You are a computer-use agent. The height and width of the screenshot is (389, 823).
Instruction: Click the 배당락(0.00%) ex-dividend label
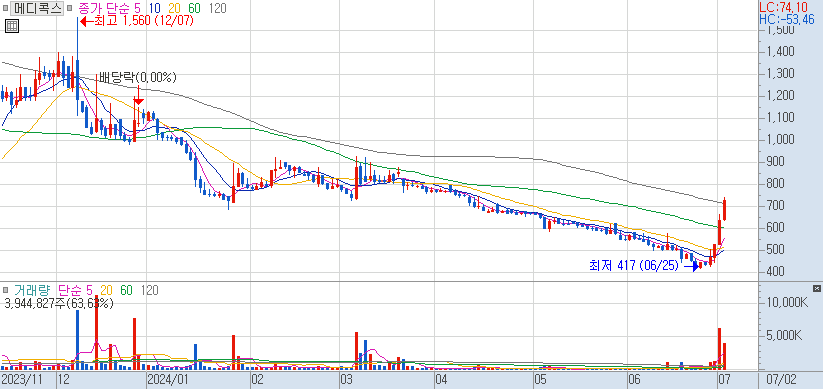pyautogui.click(x=138, y=78)
